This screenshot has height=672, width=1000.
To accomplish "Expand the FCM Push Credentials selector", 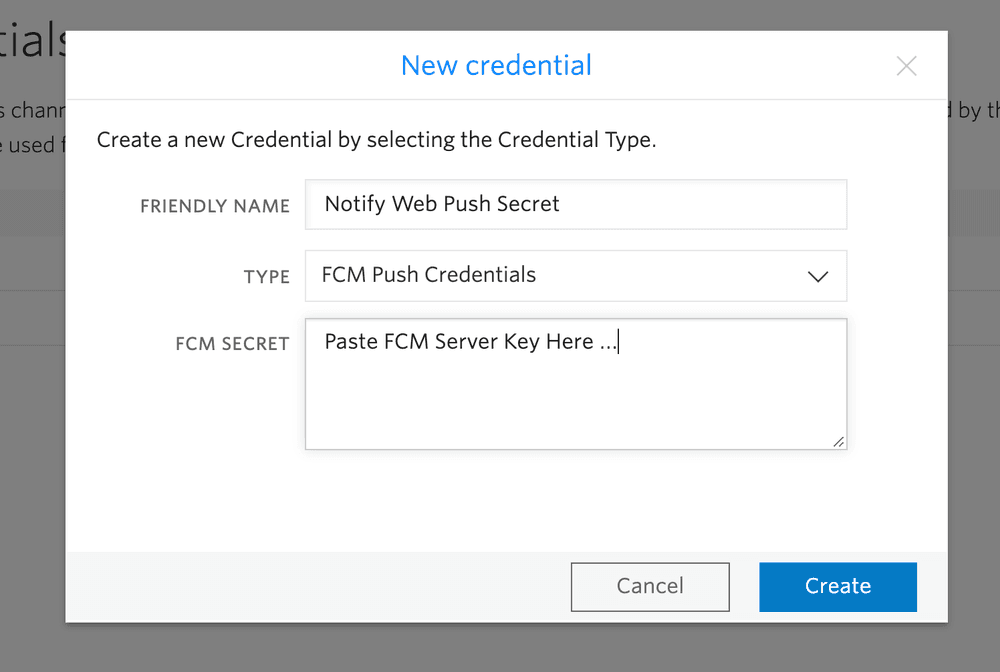I will 576,275.
